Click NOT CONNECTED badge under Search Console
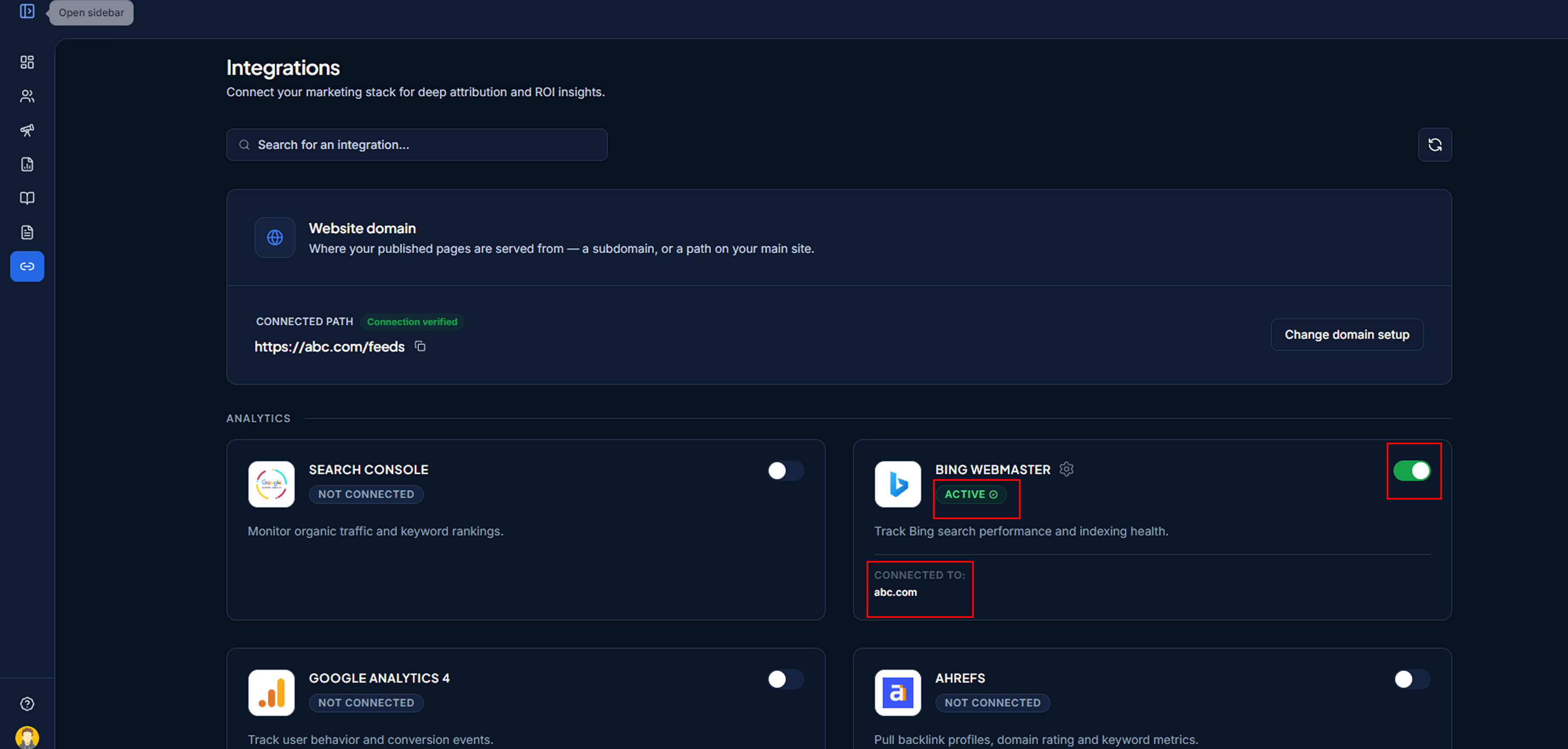 (x=366, y=495)
